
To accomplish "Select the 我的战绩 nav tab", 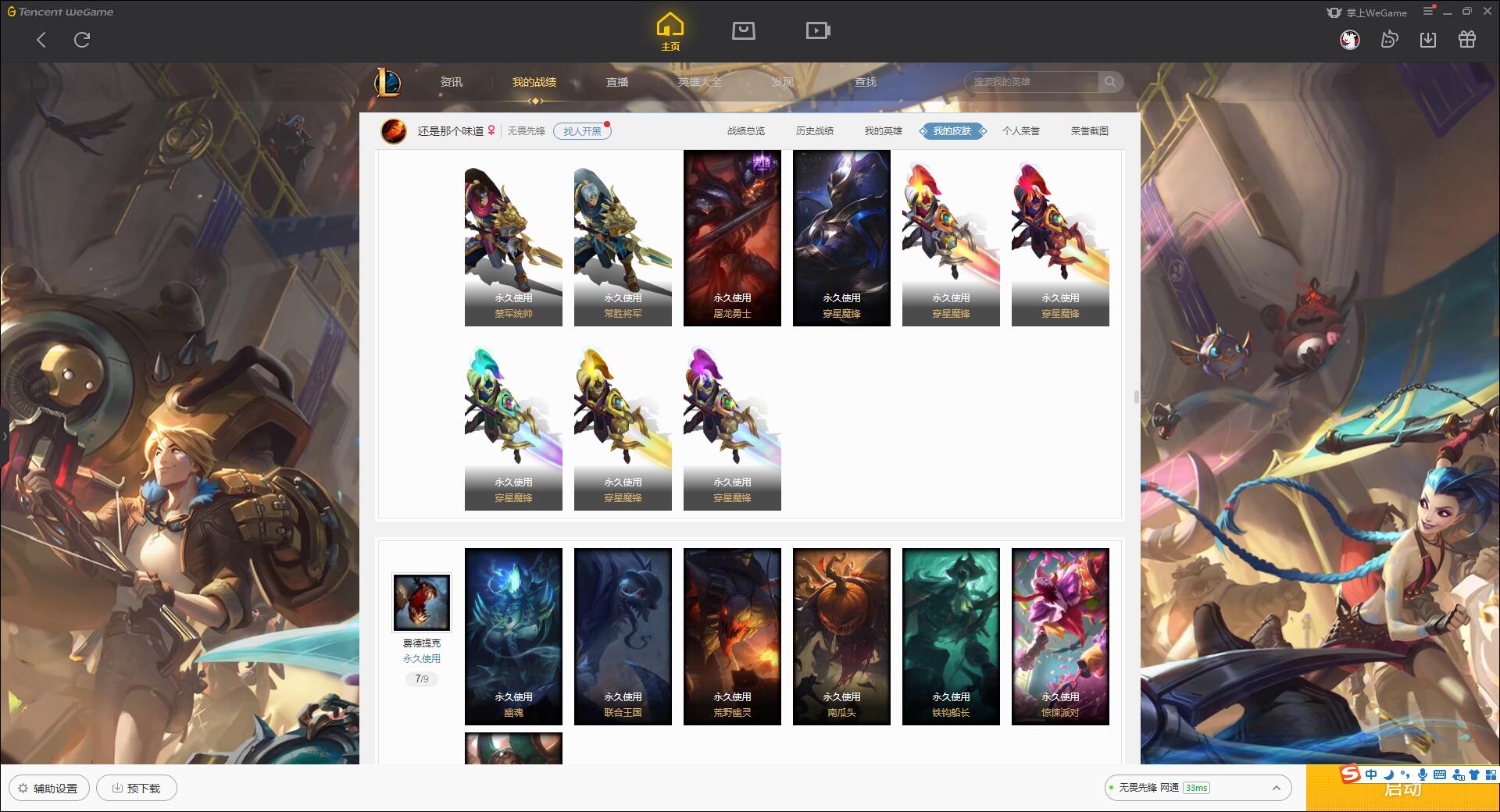I will pos(534,82).
